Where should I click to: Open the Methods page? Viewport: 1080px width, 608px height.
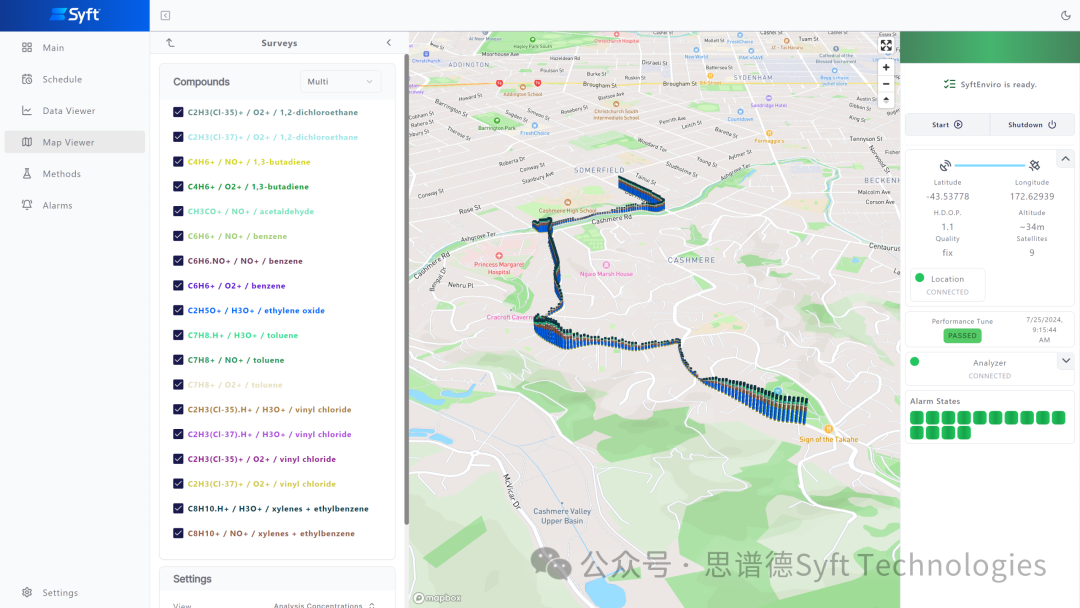coord(74,174)
